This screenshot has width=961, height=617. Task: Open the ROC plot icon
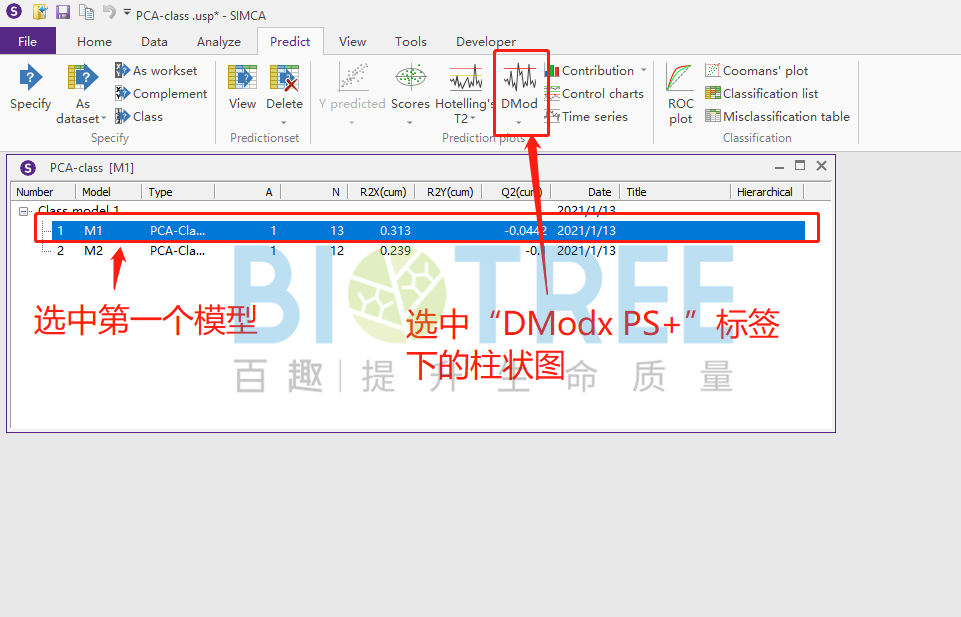pyautogui.click(x=679, y=90)
